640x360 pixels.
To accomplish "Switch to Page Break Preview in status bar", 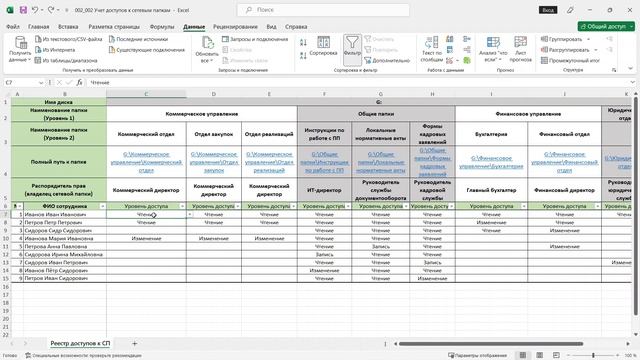I will pyautogui.click(x=556, y=356).
